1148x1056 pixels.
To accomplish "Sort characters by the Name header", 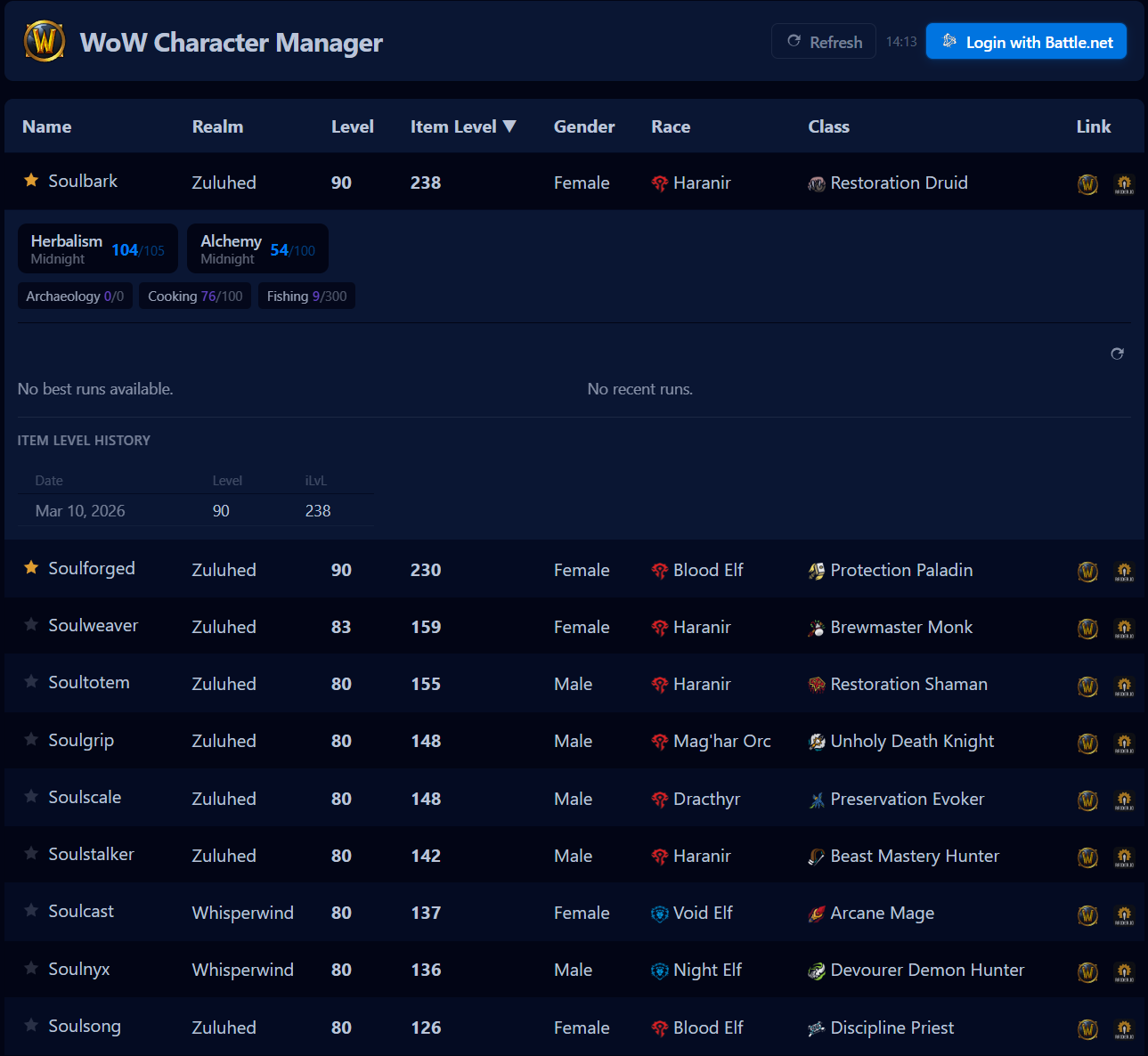I will point(46,126).
